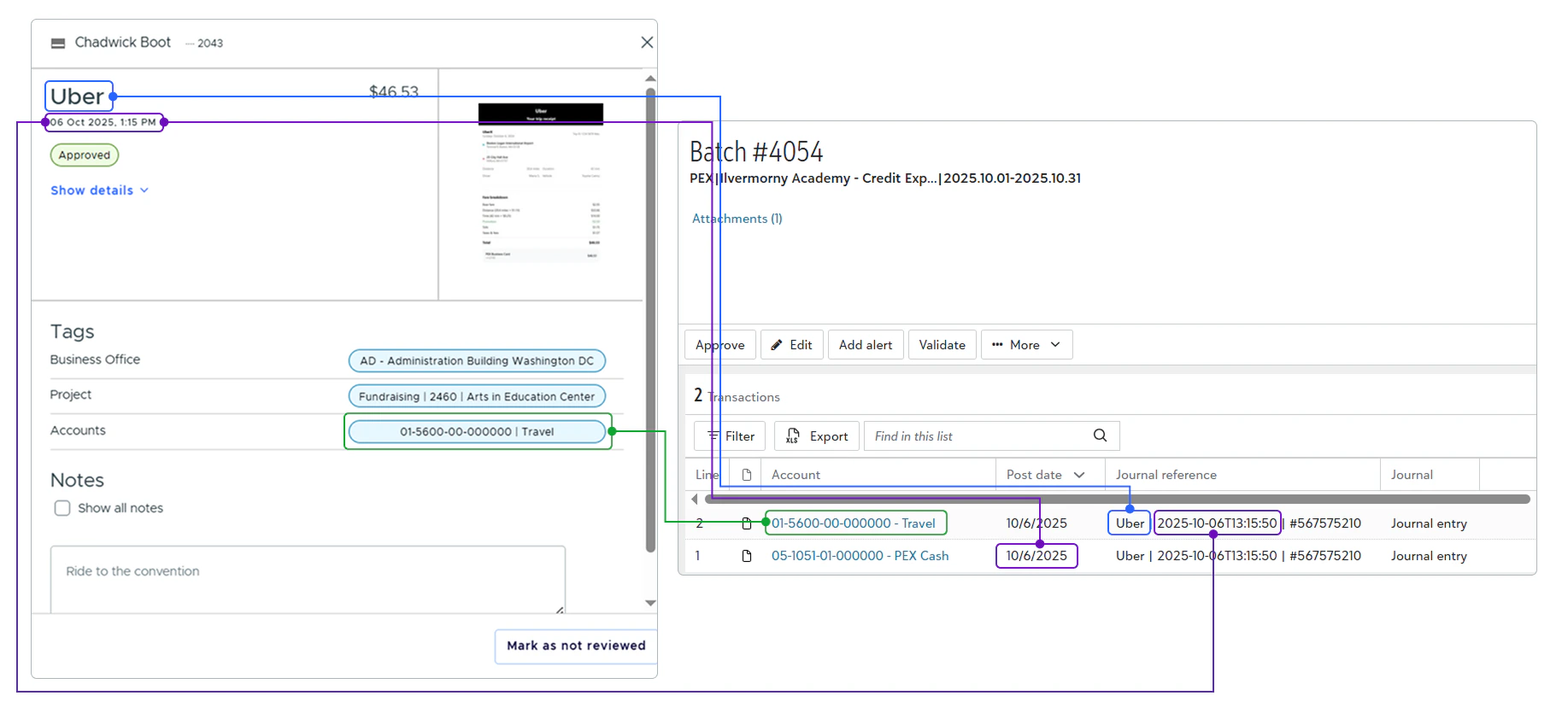Sort by the Post date column chevron
The image size is (1568, 719).
1079,475
